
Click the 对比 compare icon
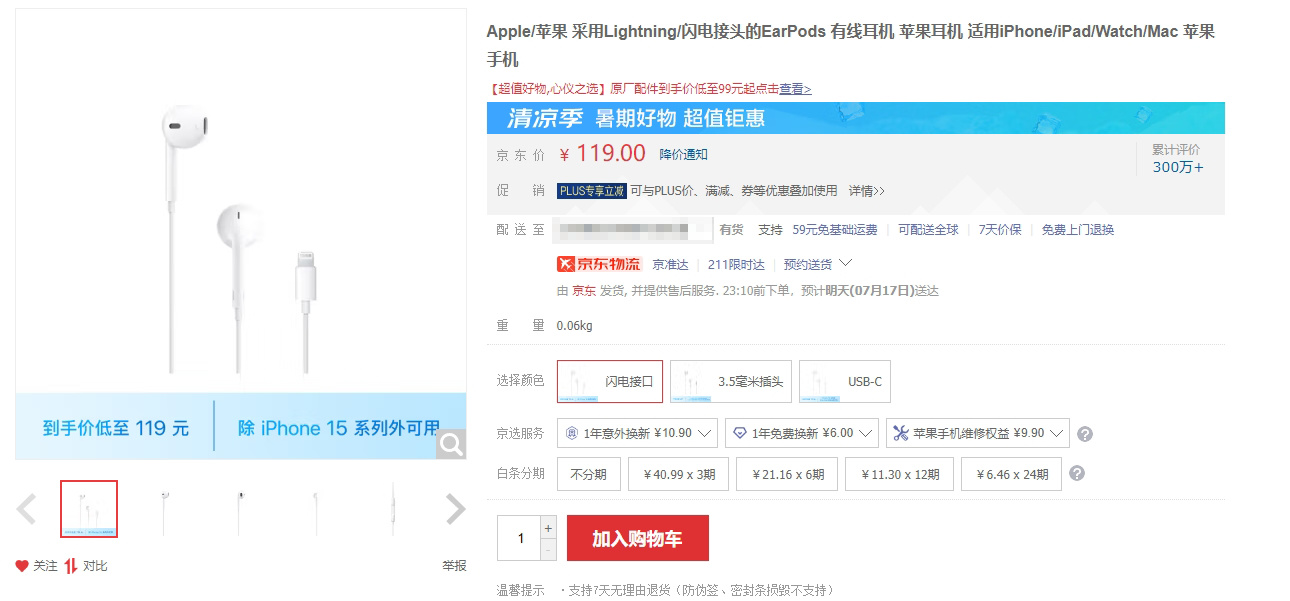(71, 566)
